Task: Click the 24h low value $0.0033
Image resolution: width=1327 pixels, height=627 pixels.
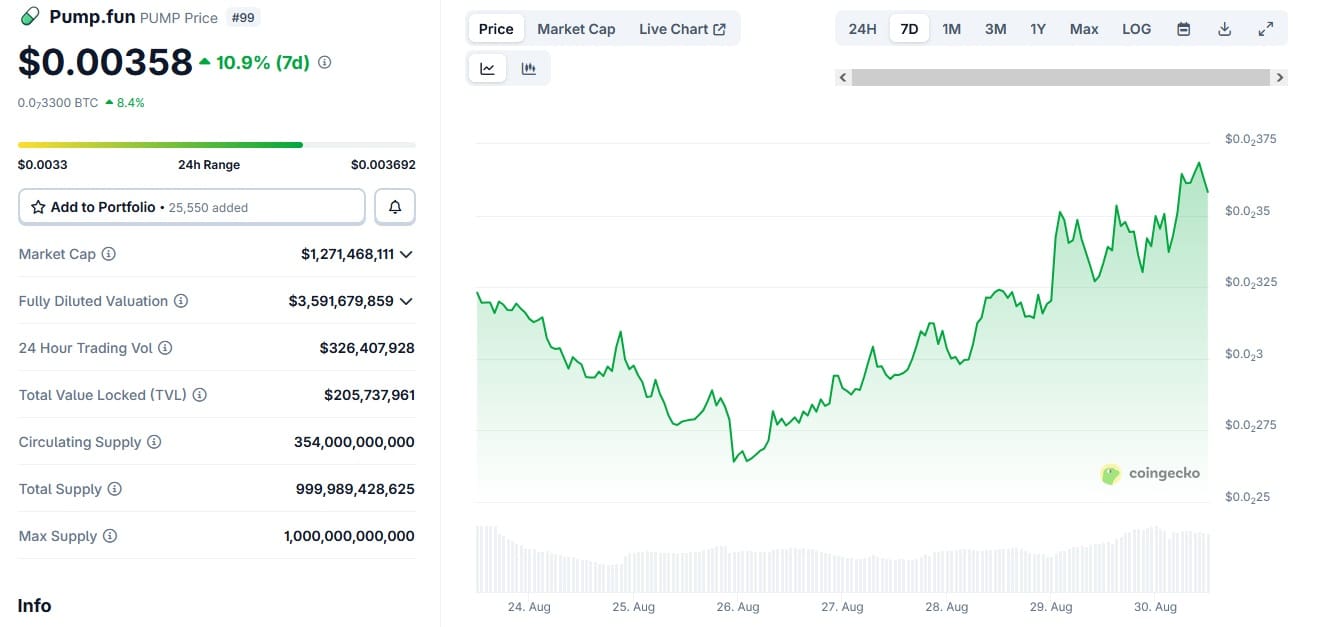Action: coord(43,165)
